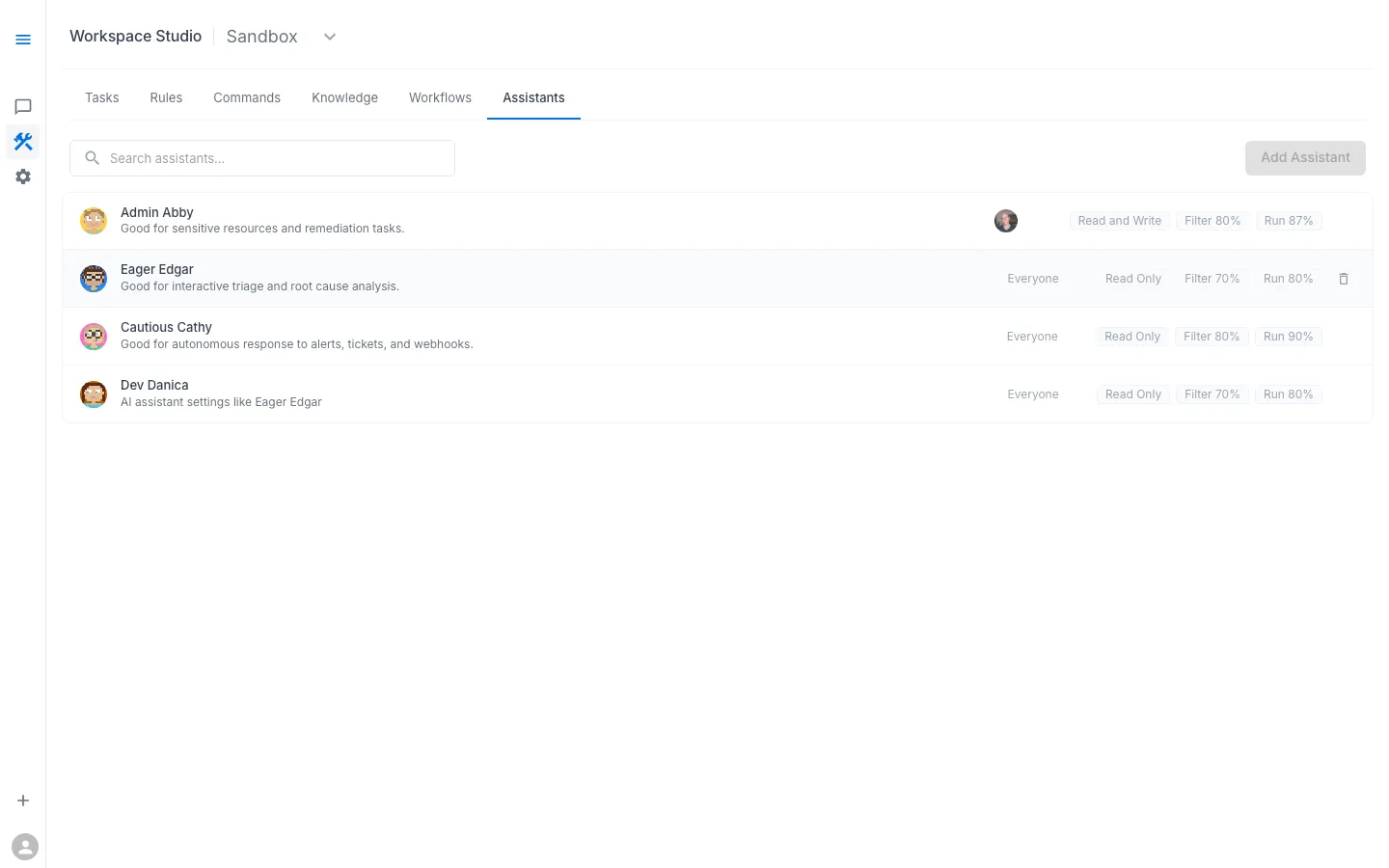Click the magnifier icon in the search box

[x=92, y=157]
